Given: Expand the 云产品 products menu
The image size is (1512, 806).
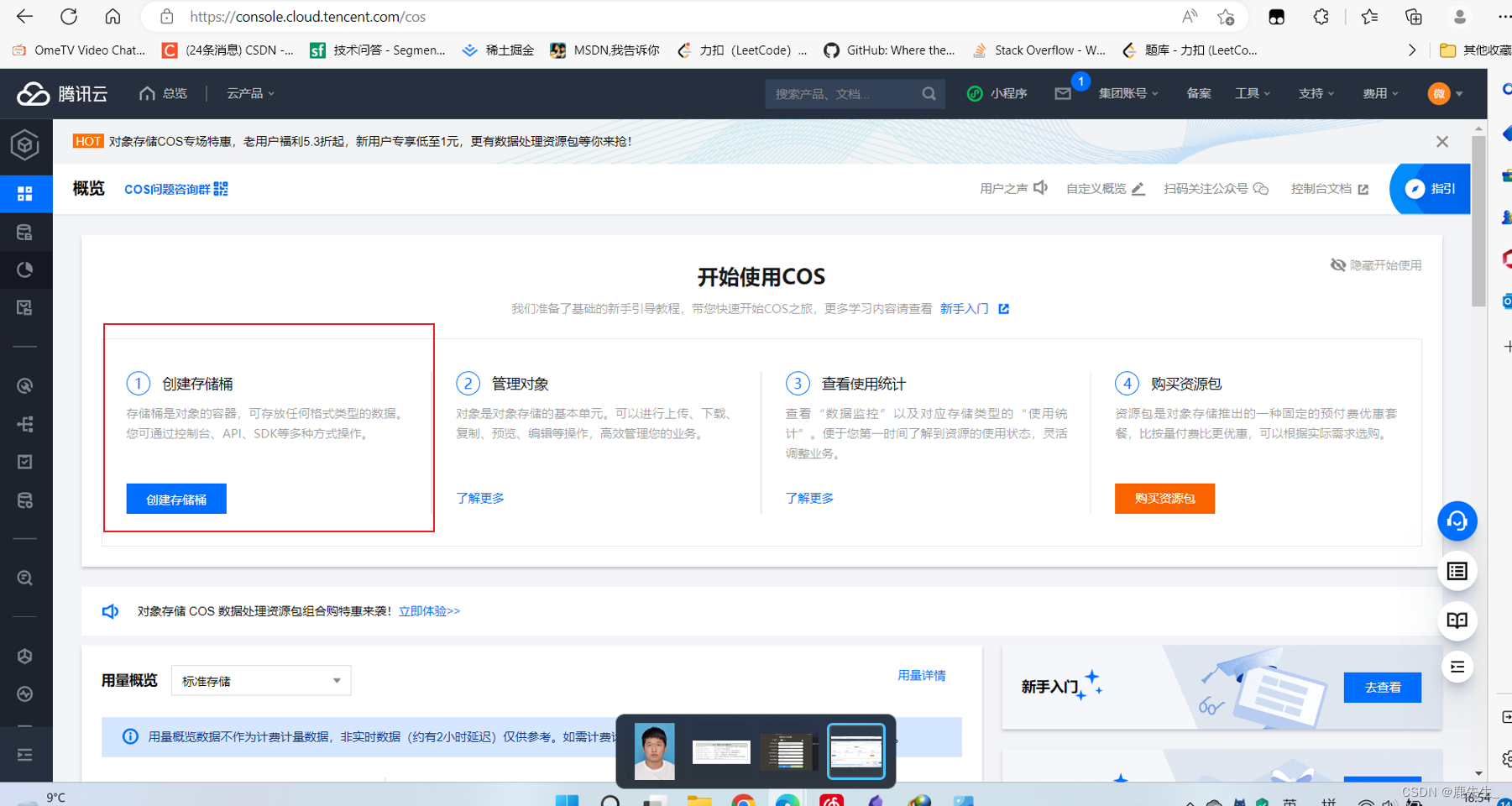Looking at the screenshot, I should [250, 93].
